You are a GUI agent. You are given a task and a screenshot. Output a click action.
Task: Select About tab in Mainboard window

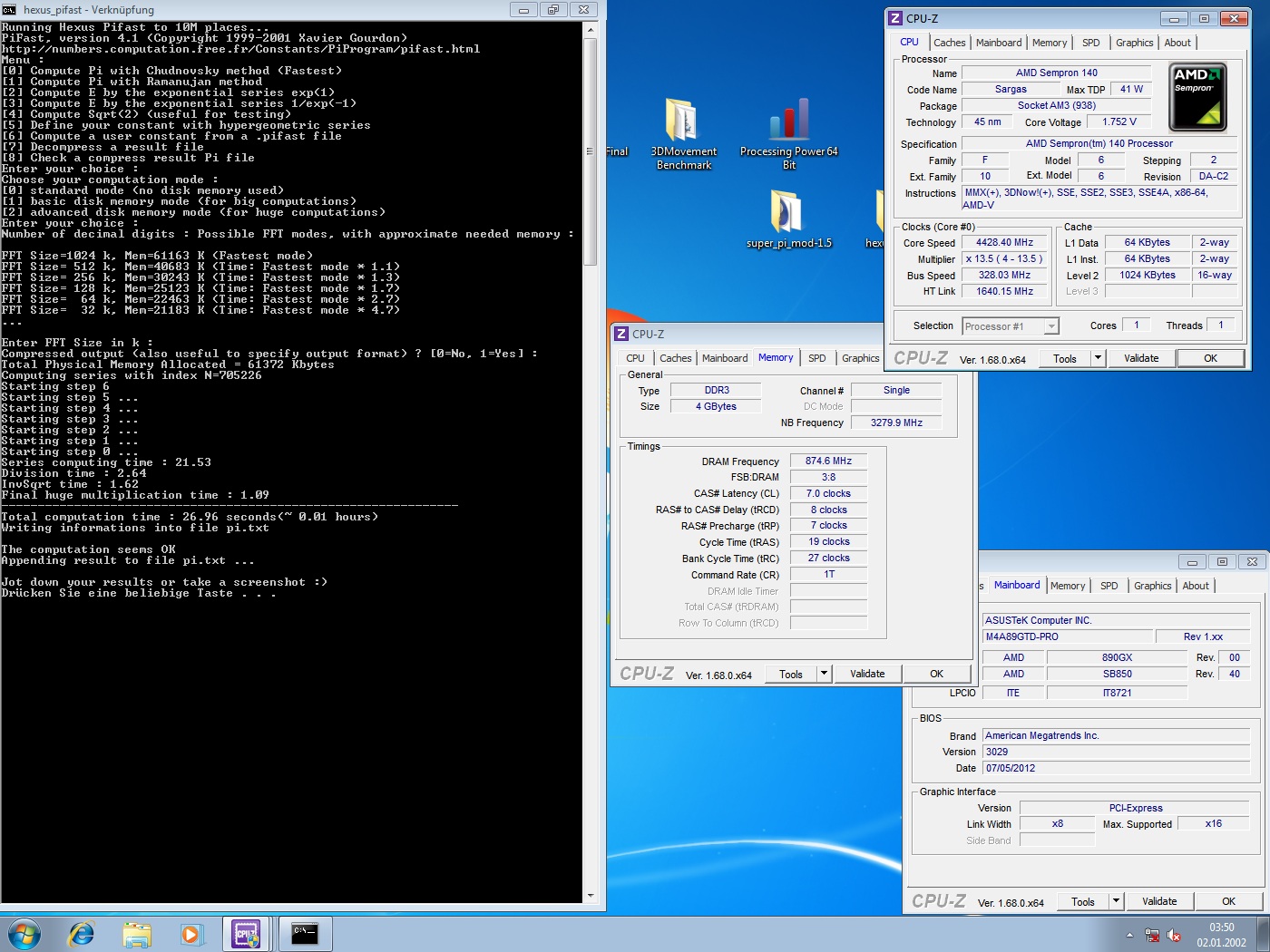[1196, 586]
